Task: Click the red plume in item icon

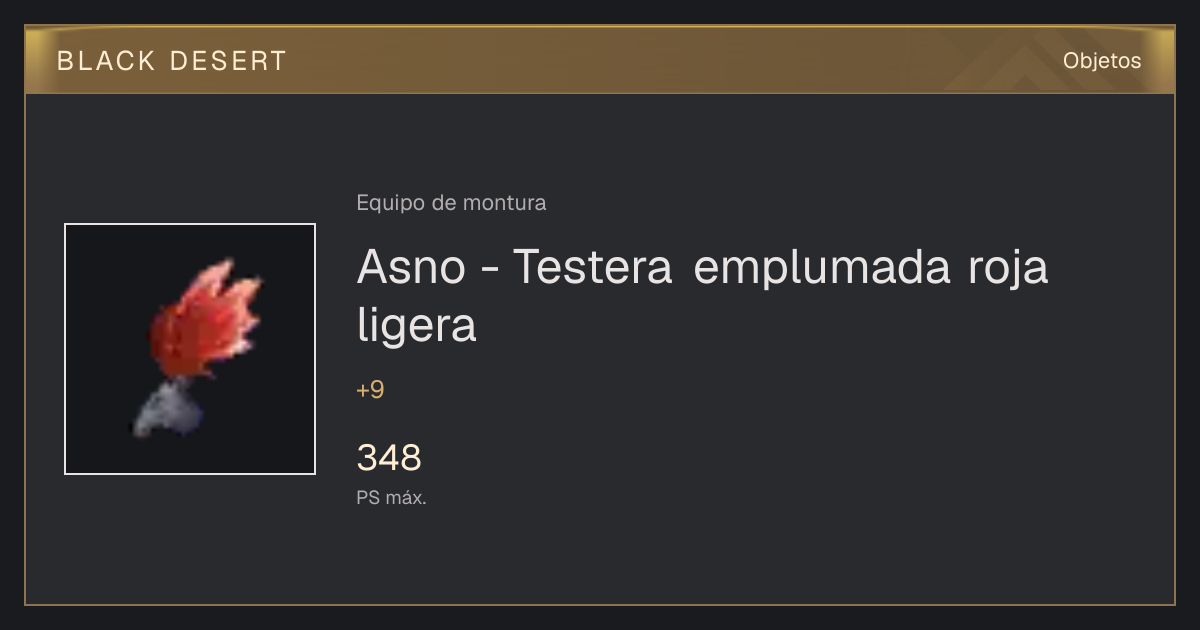Action: [205, 318]
